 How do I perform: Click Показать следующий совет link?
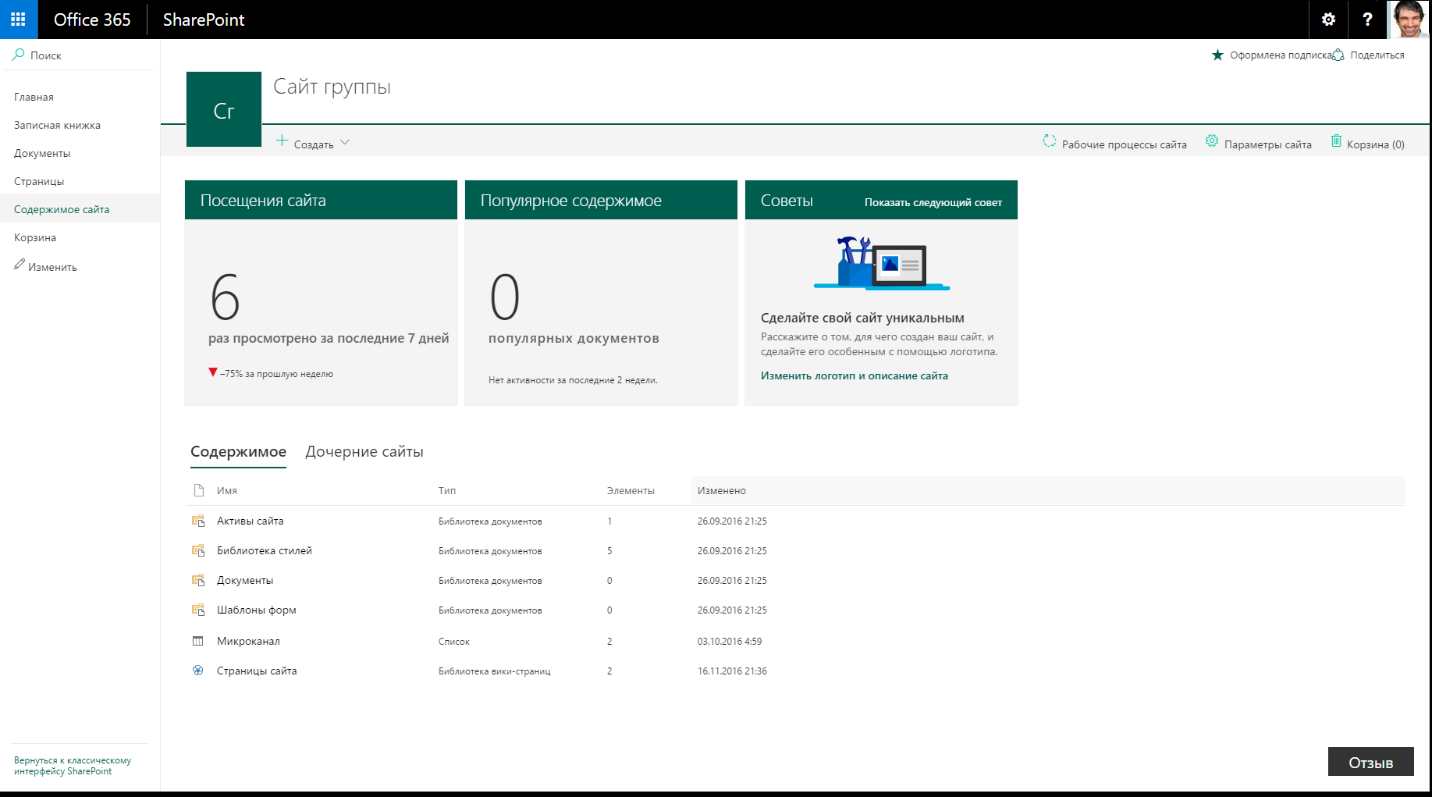[x=932, y=202]
